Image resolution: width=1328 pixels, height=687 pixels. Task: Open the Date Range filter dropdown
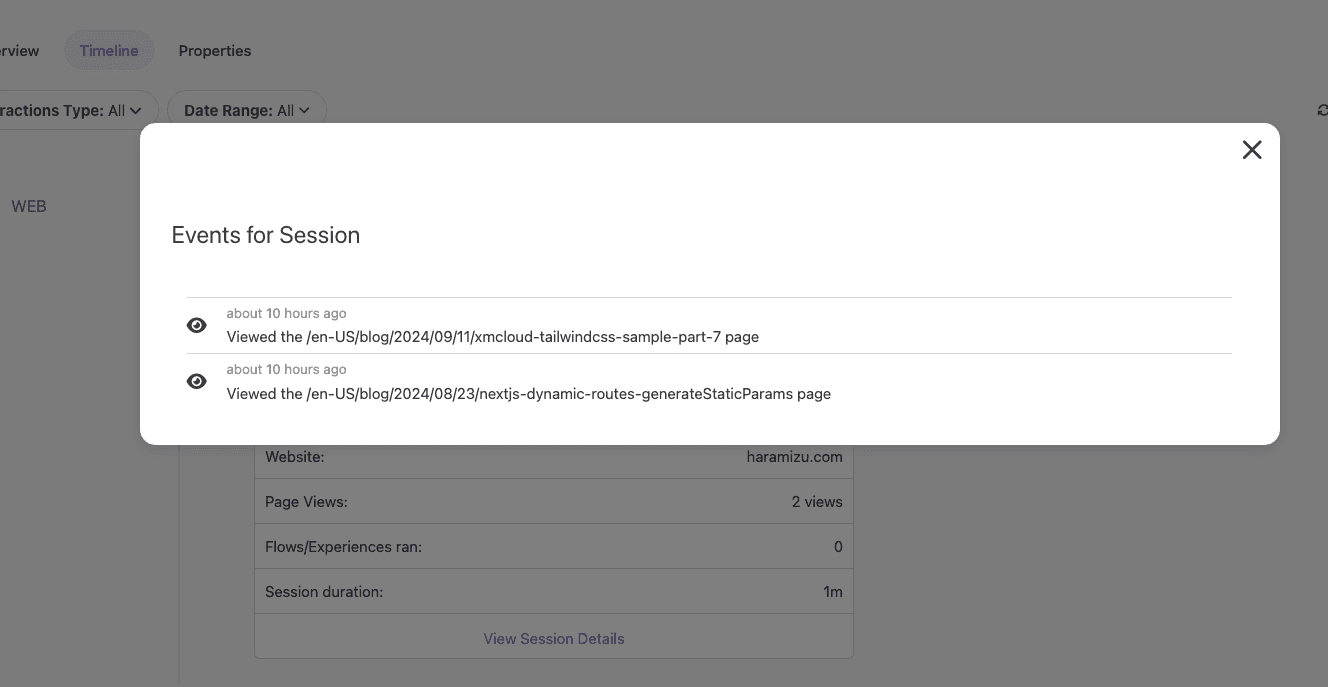[x=246, y=110]
